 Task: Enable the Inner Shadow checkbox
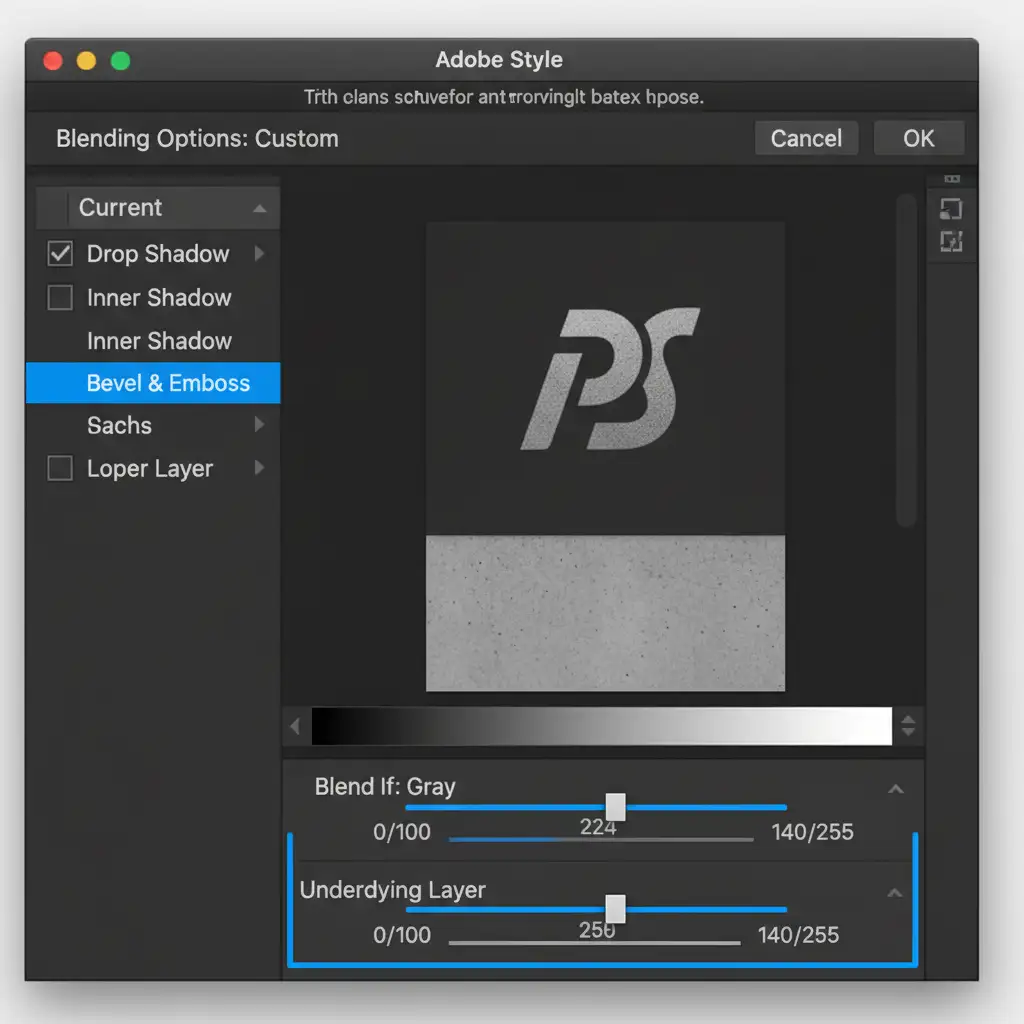tap(60, 297)
